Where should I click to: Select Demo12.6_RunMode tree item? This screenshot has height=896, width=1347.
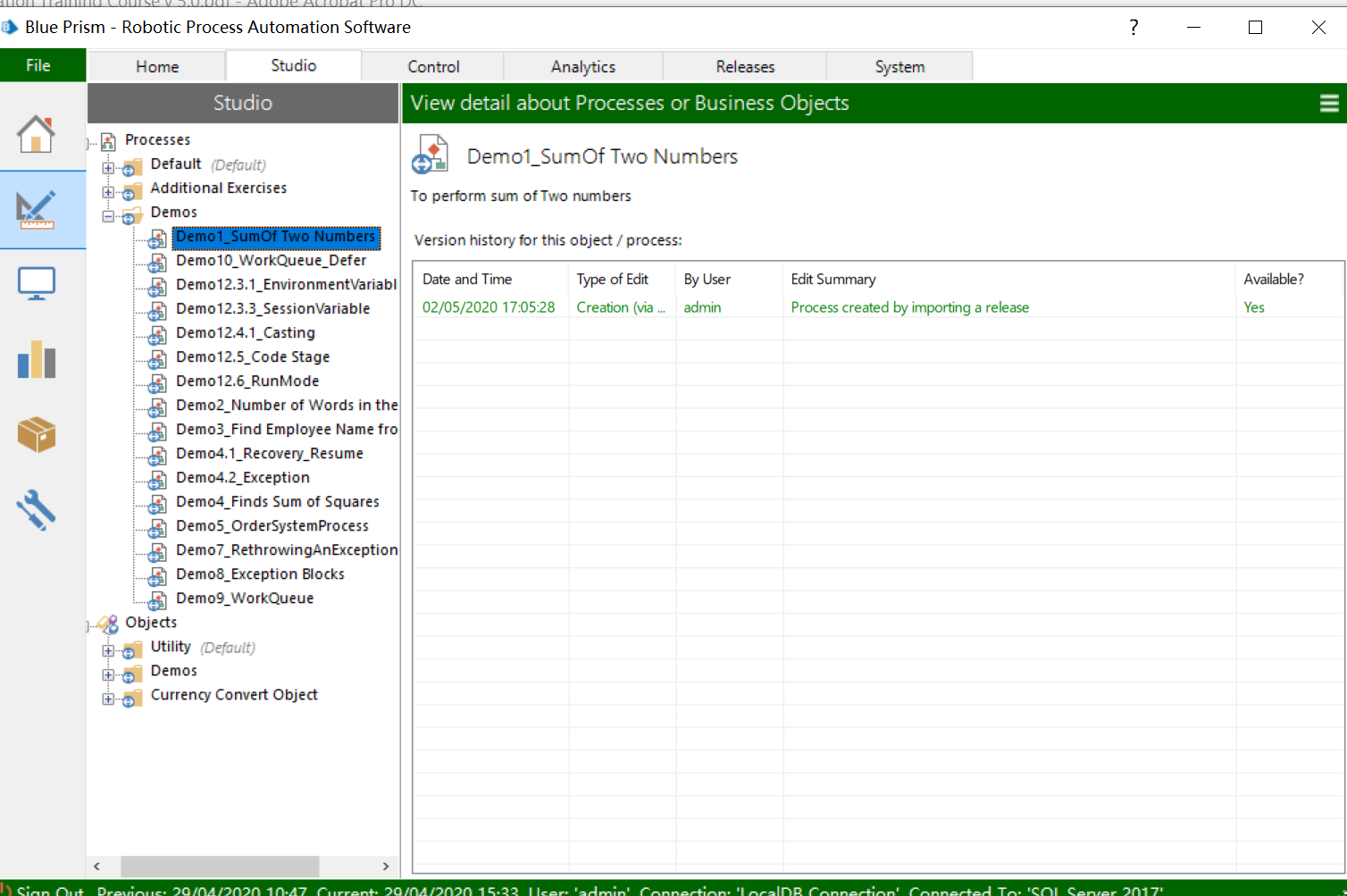pos(247,381)
